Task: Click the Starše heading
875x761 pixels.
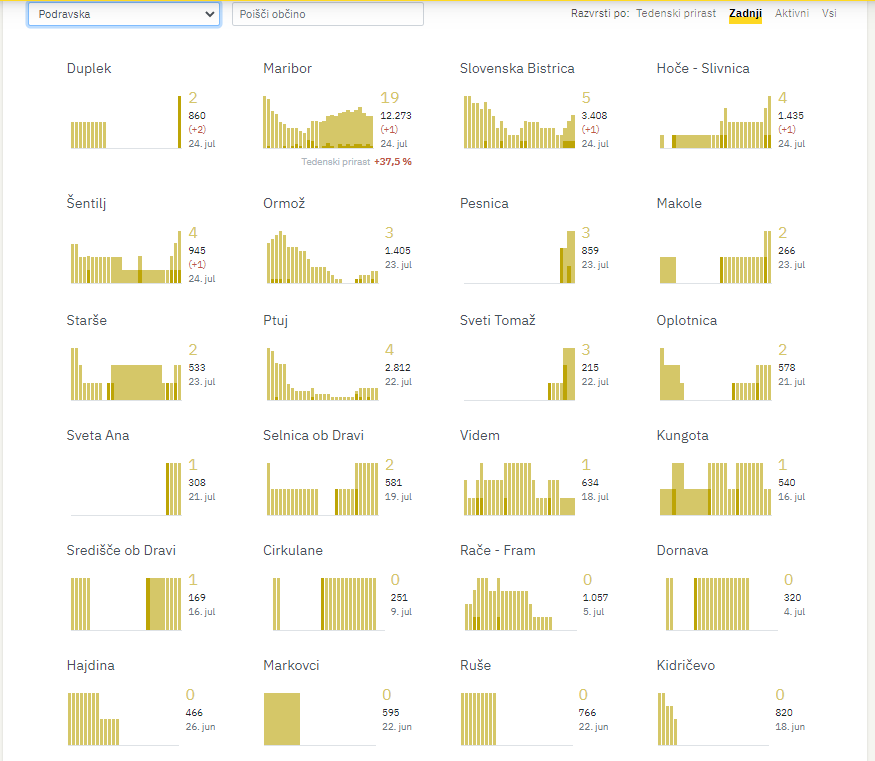Action: point(86,321)
